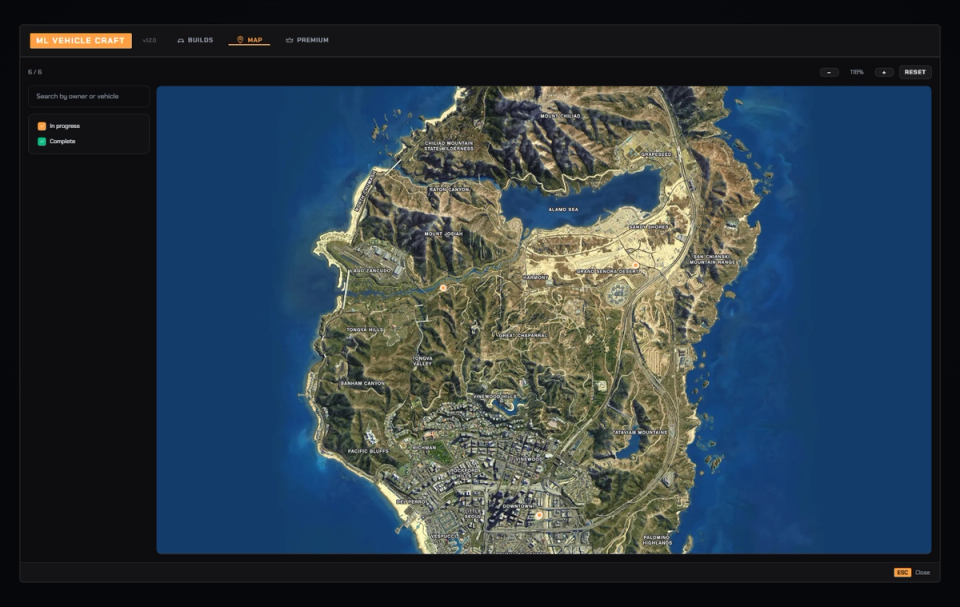Click the San Chianski Mountain Range label
The height and width of the screenshot is (607, 960).
coord(712,259)
